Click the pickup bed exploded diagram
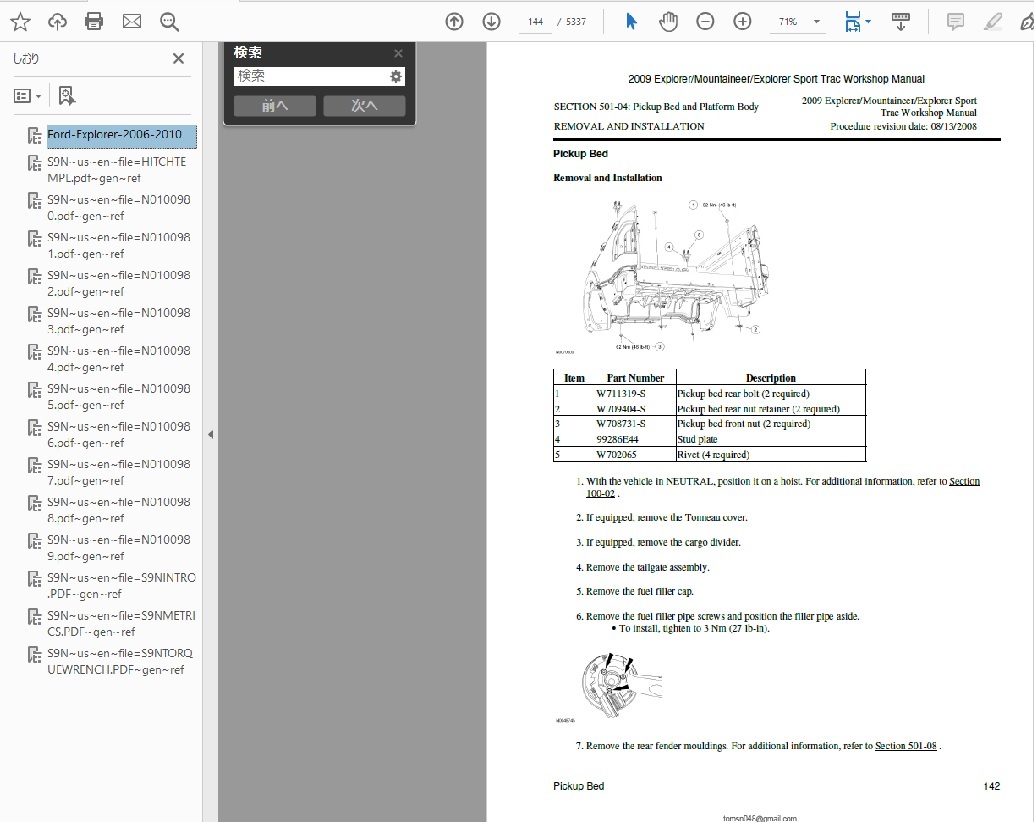Viewport: 1034px width, 822px height. click(x=675, y=274)
